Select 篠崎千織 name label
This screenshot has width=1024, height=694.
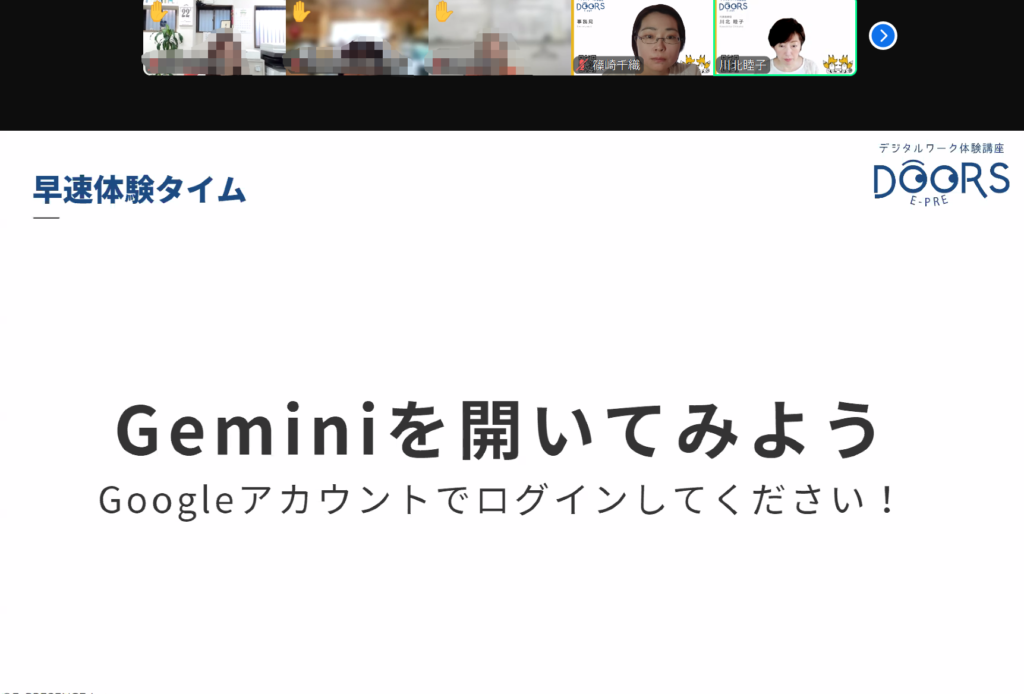[616, 65]
